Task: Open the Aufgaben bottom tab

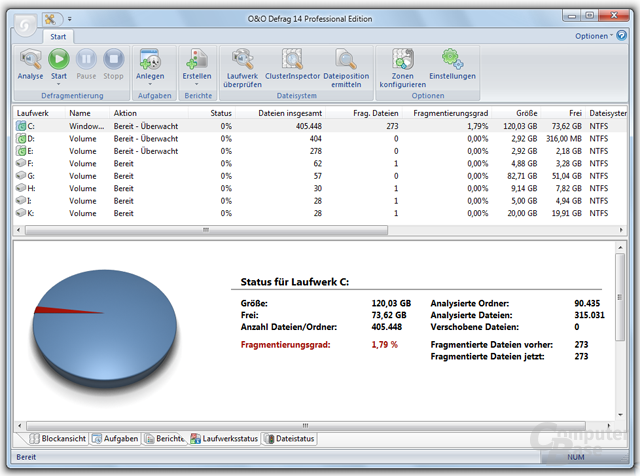Action: (116, 438)
